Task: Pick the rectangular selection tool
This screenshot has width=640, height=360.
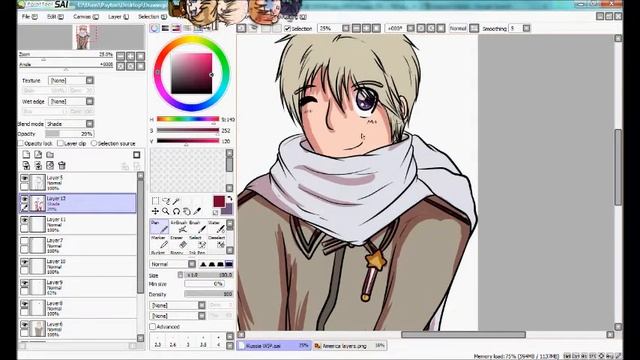Action: point(155,201)
